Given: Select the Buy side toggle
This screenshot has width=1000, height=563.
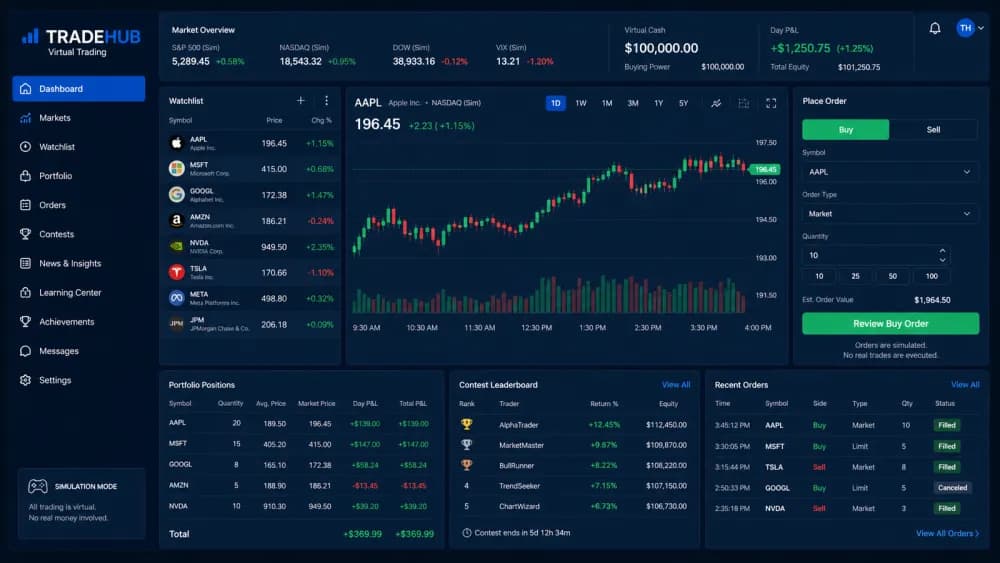Looking at the screenshot, I should click(x=845, y=129).
